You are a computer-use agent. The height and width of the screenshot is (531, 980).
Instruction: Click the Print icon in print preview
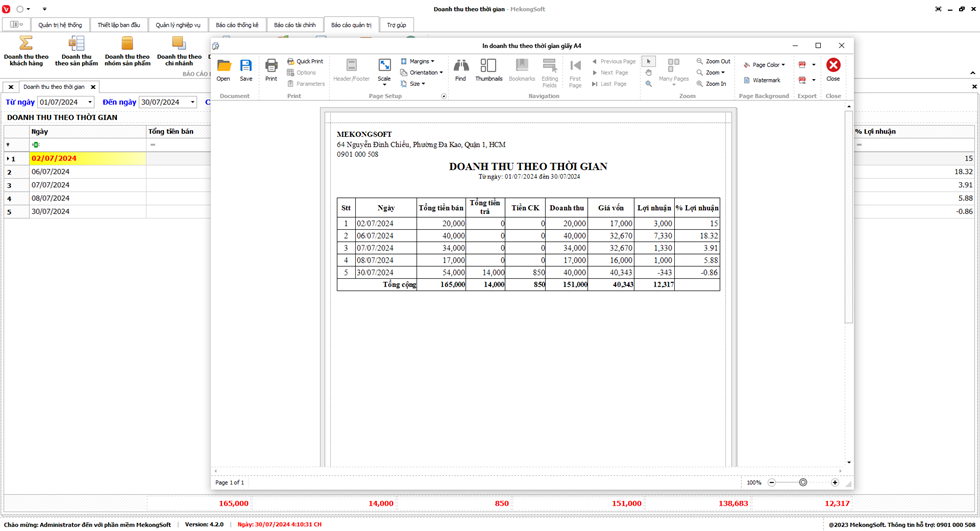pyautogui.click(x=271, y=69)
